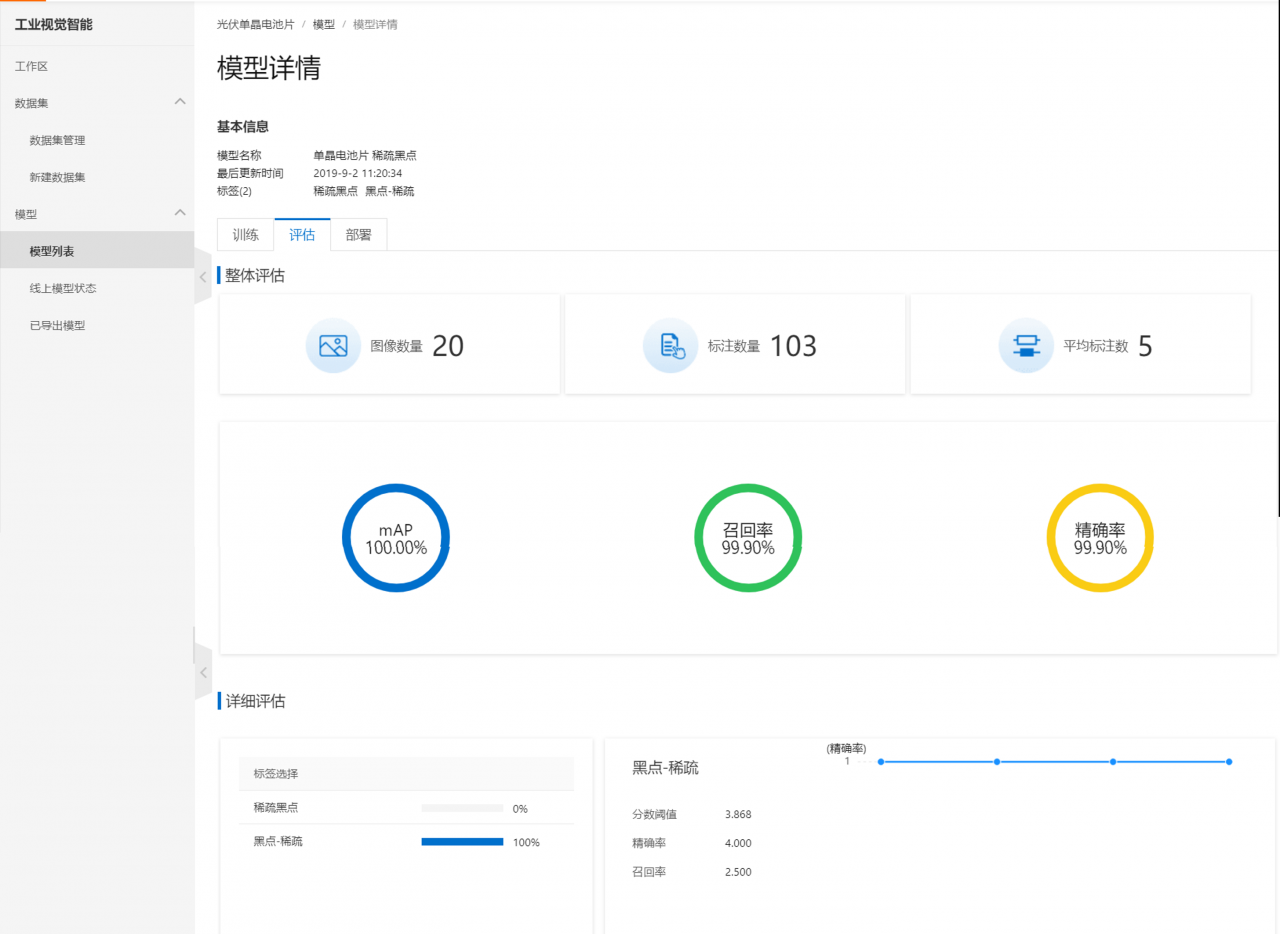Click the average annotation count icon
Viewport: 1280px width, 934px height.
pos(1026,346)
